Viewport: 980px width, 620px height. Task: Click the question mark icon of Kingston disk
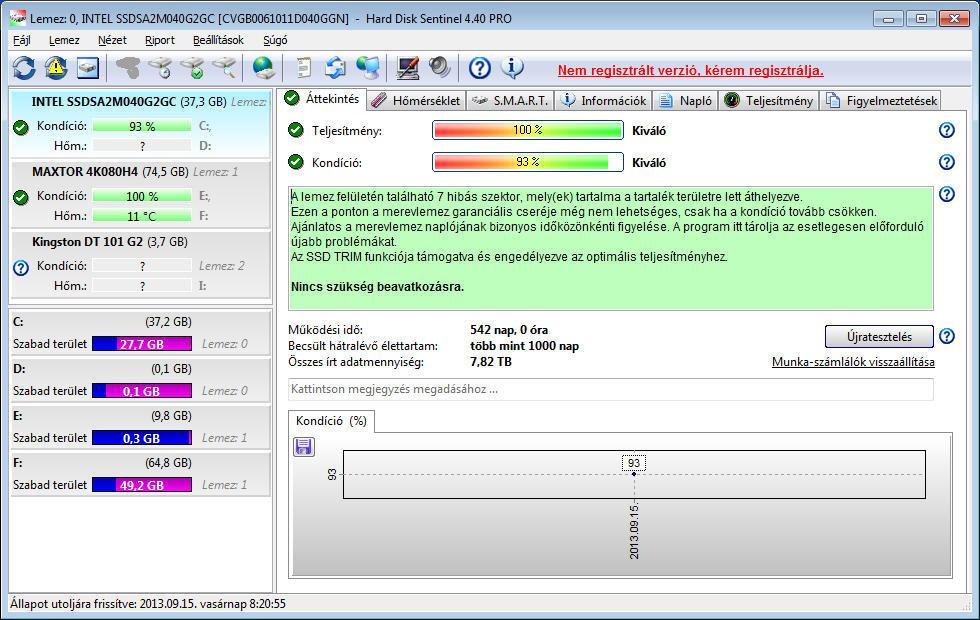[21, 268]
